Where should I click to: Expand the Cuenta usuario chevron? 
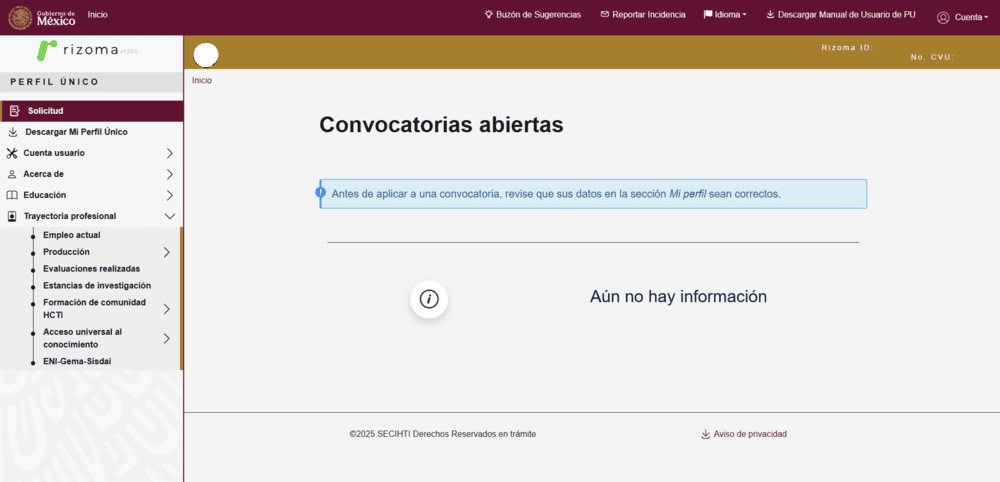(170, 153)
